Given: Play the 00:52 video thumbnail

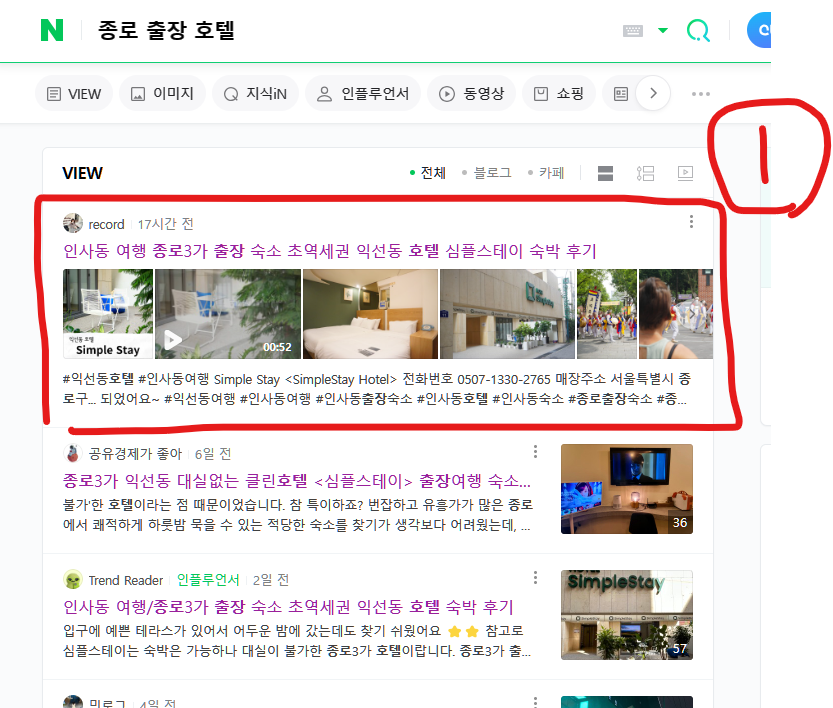Looking at the screenshot, I should tap(228, 314).
